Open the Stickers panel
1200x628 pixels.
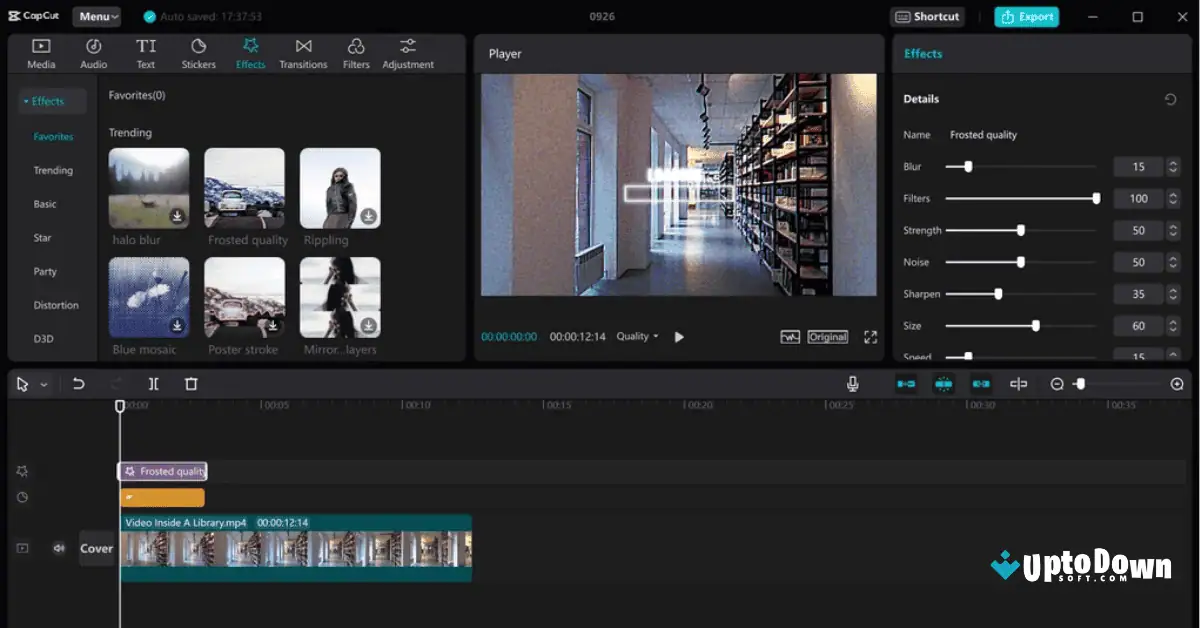point(198,52)
